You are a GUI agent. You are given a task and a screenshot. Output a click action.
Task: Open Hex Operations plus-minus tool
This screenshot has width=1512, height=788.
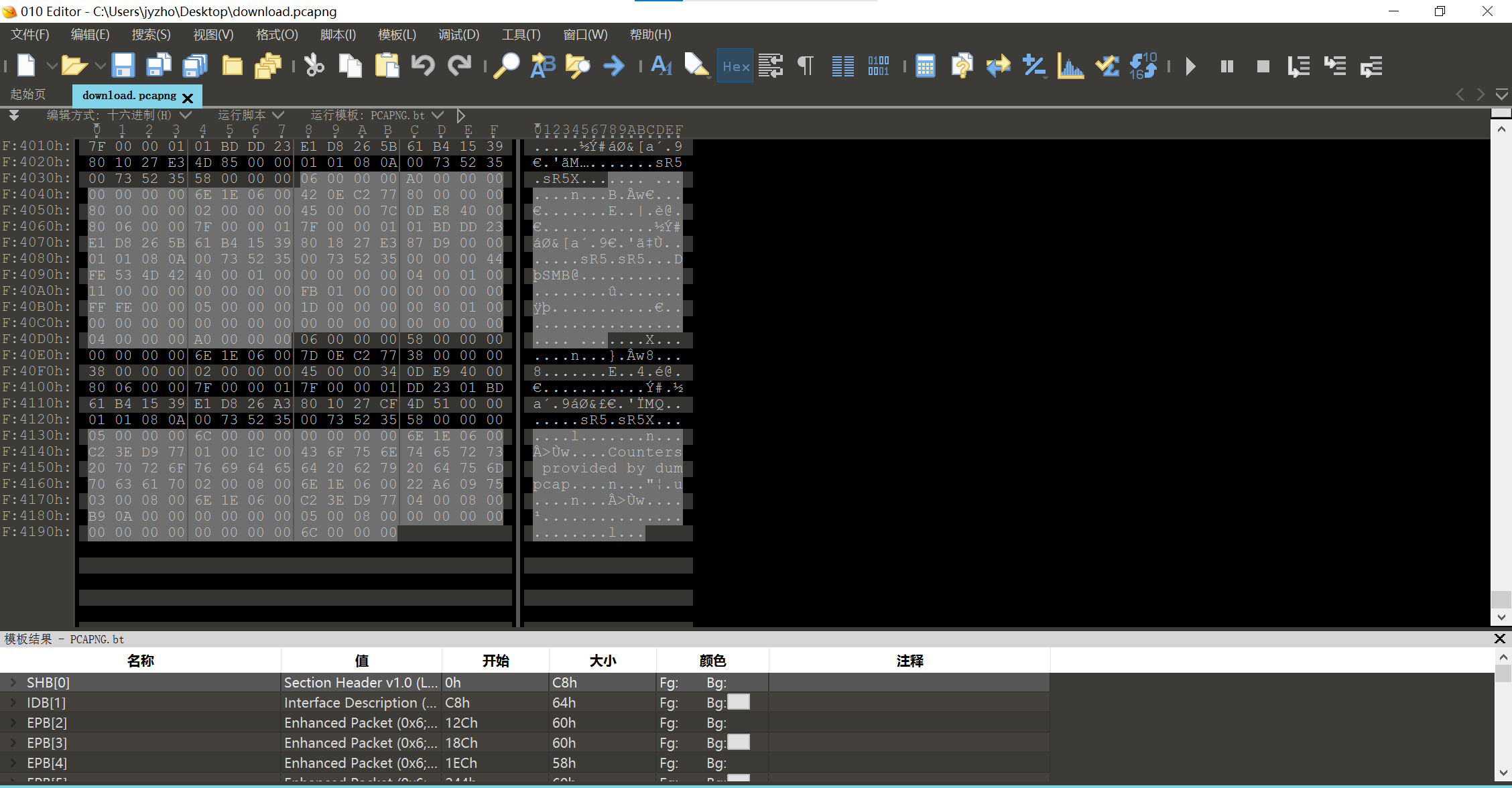(x=1035, y=66)
